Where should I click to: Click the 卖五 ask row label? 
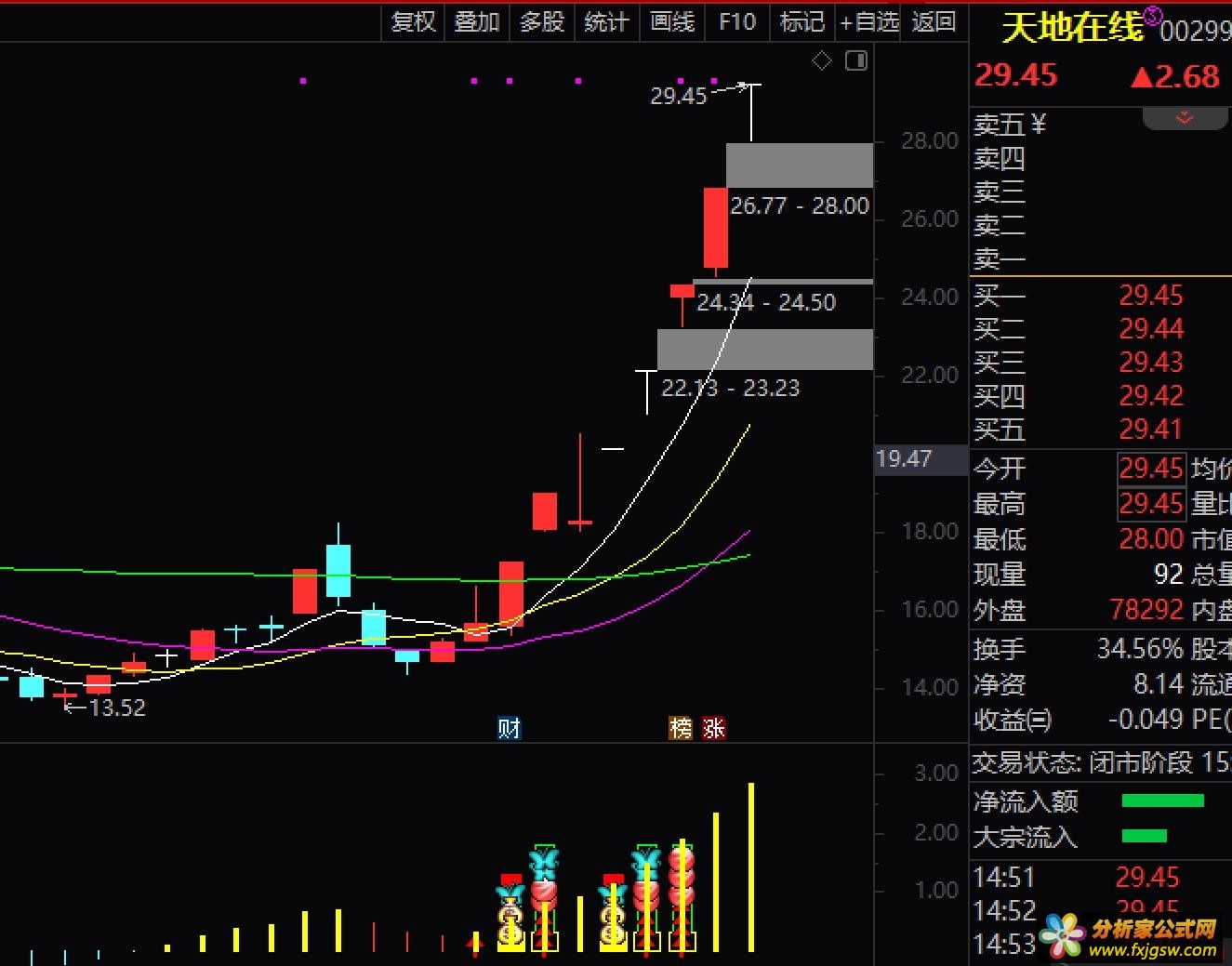click(x=999, y=125)
